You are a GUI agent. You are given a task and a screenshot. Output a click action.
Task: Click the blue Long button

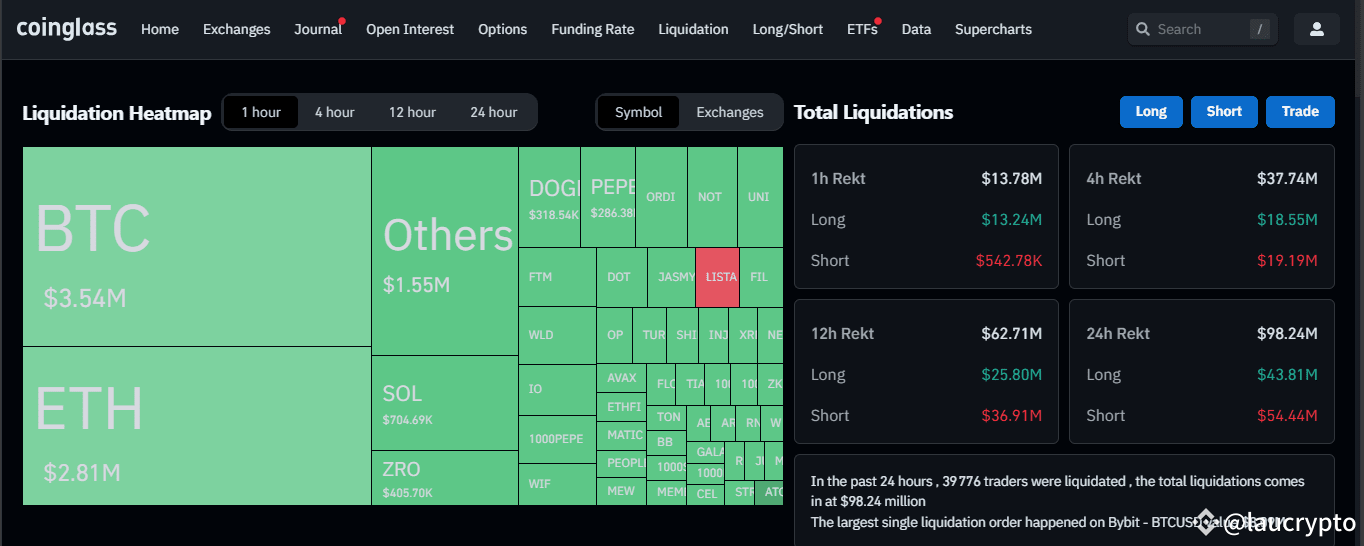tap(1151, 112)
